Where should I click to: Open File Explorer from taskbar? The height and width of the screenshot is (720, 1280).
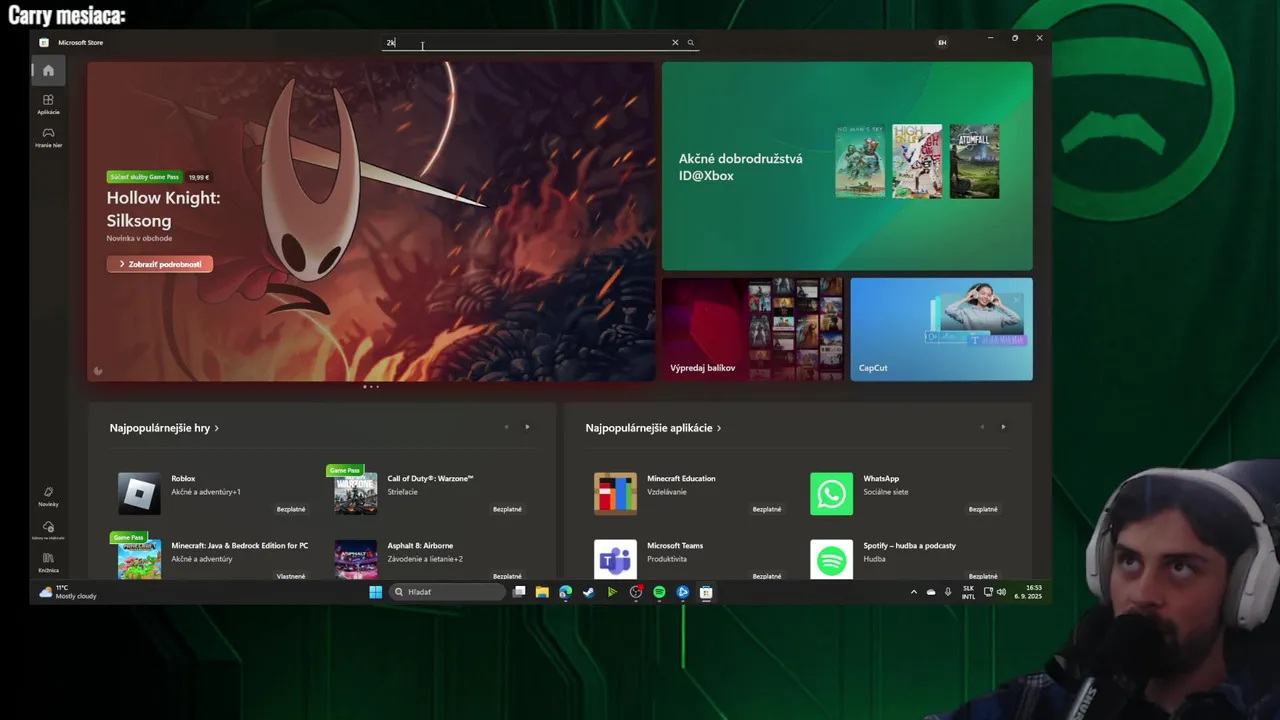(x=542, y=592)
